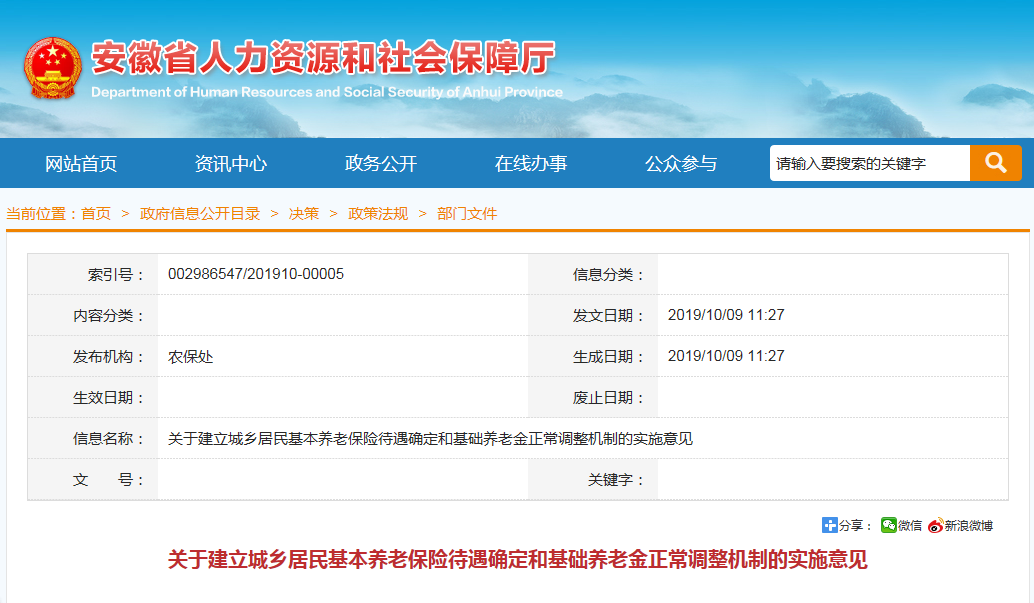Navigate to 政策法规 breadcrumb
Screen dimensions: 1034x603
click(x=378, y=213)
